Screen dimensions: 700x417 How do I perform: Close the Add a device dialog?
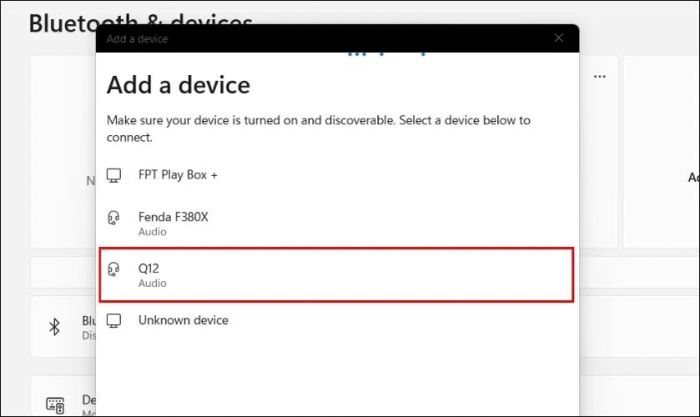(x=559, y=38)
